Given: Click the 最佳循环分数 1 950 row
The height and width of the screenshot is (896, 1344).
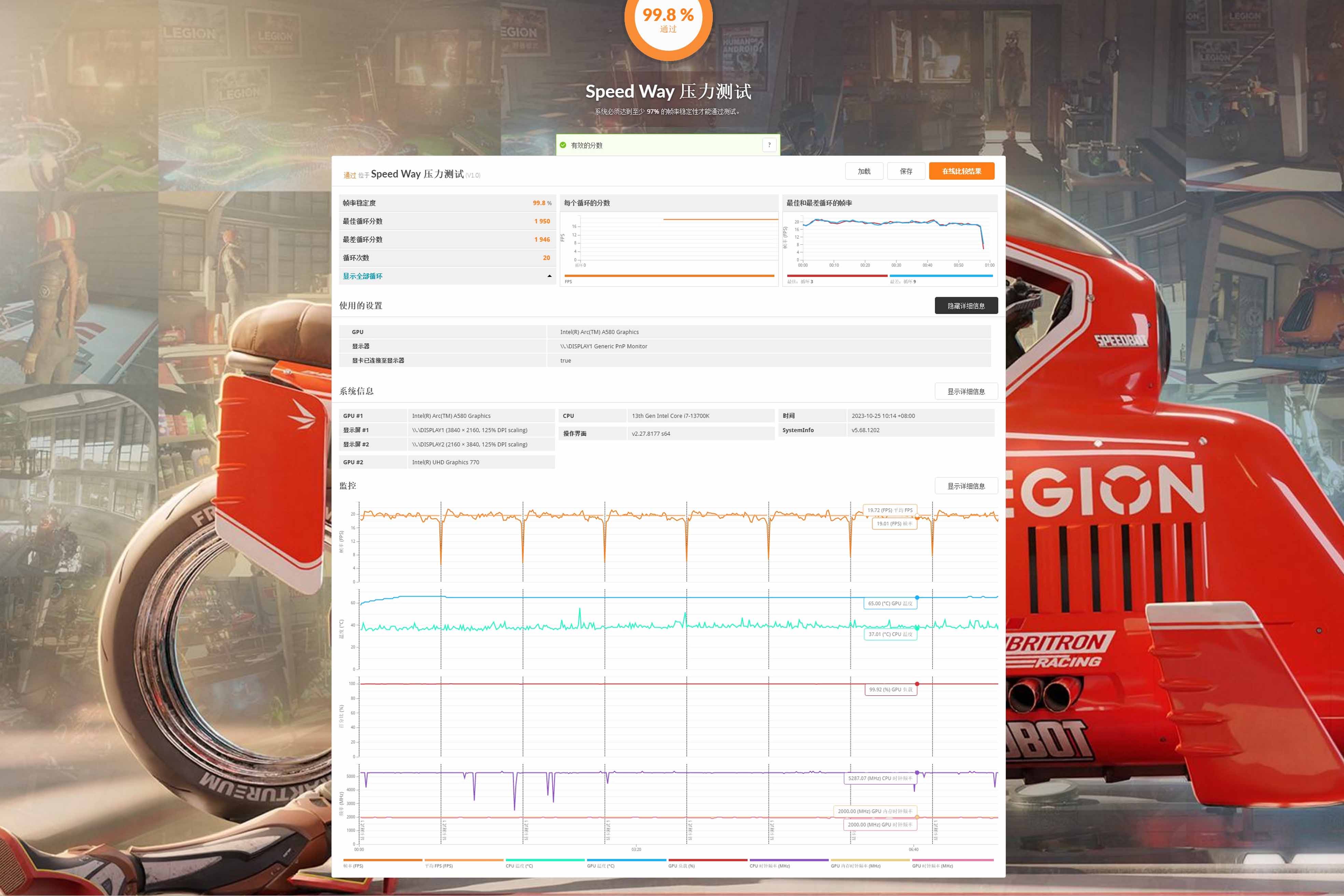Looking at the screenshot, I should click(x=447, y=221).
